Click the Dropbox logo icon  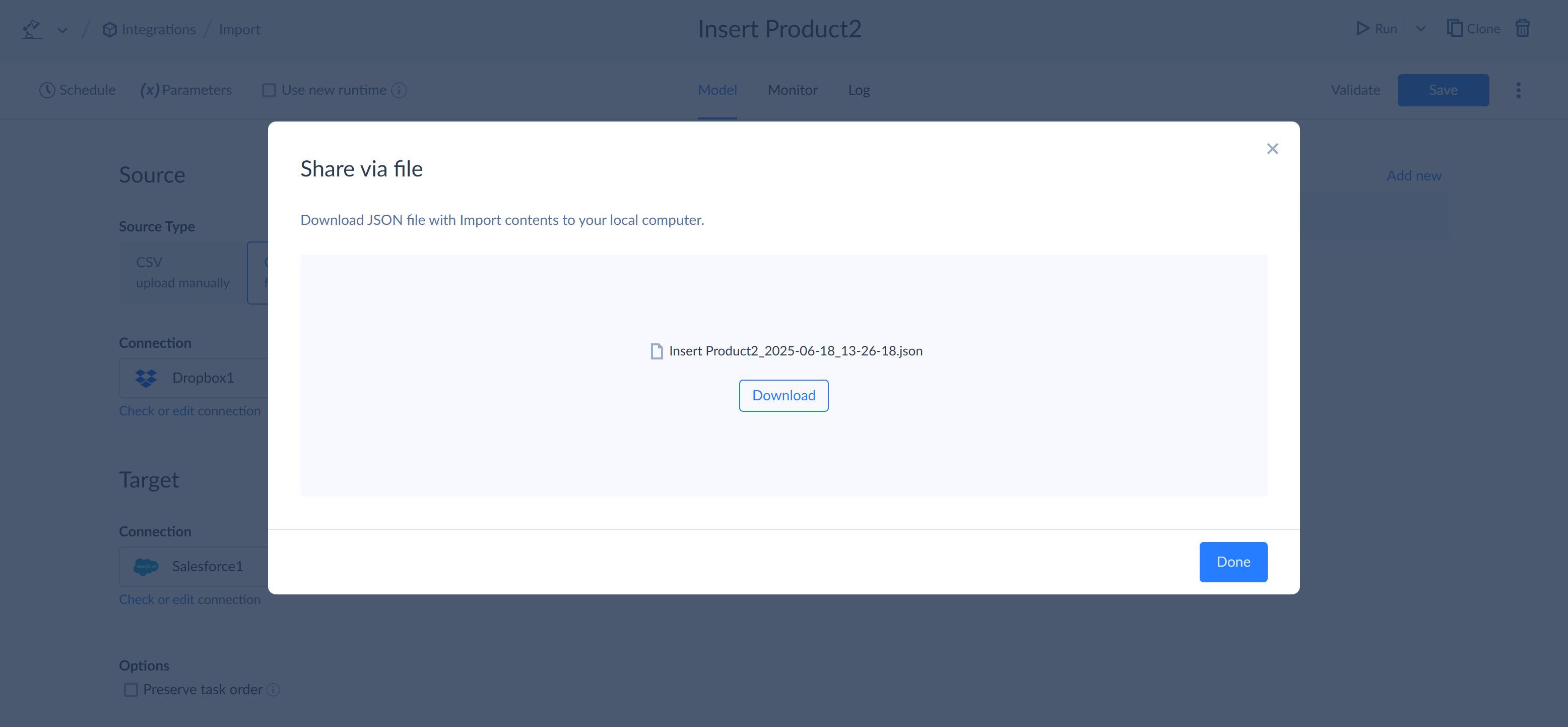point(146,378)
